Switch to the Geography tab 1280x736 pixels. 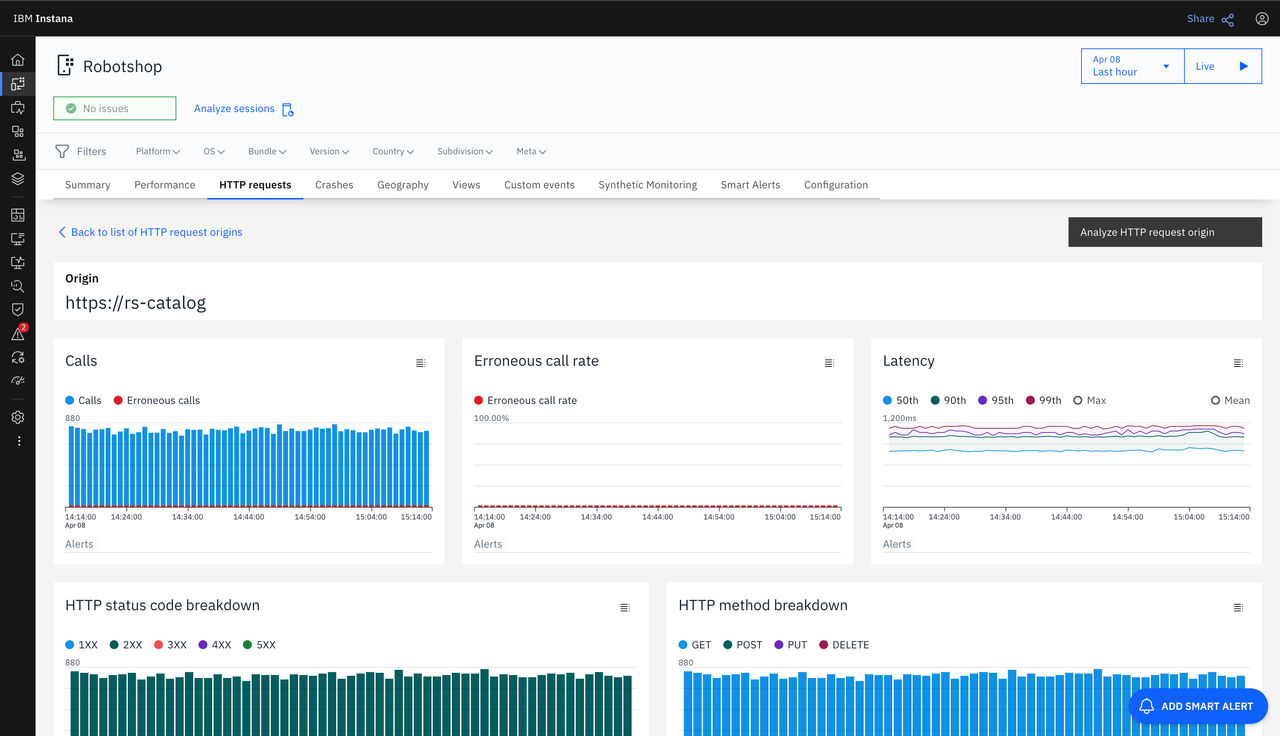point(403,185)
